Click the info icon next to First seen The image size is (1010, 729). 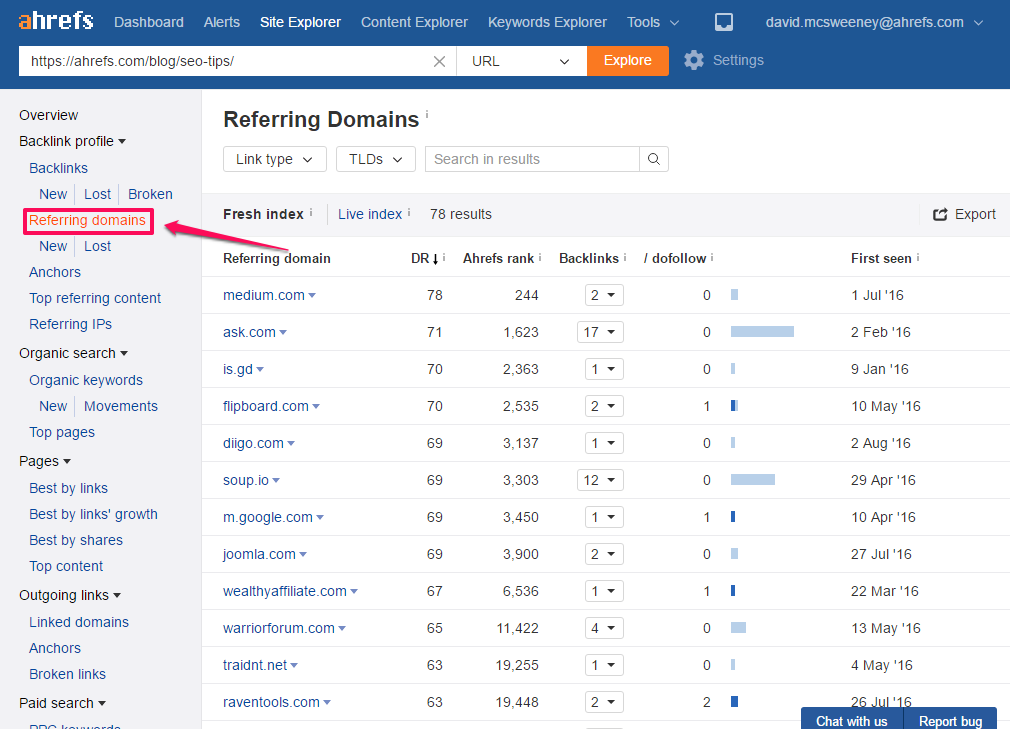point(917,257)
